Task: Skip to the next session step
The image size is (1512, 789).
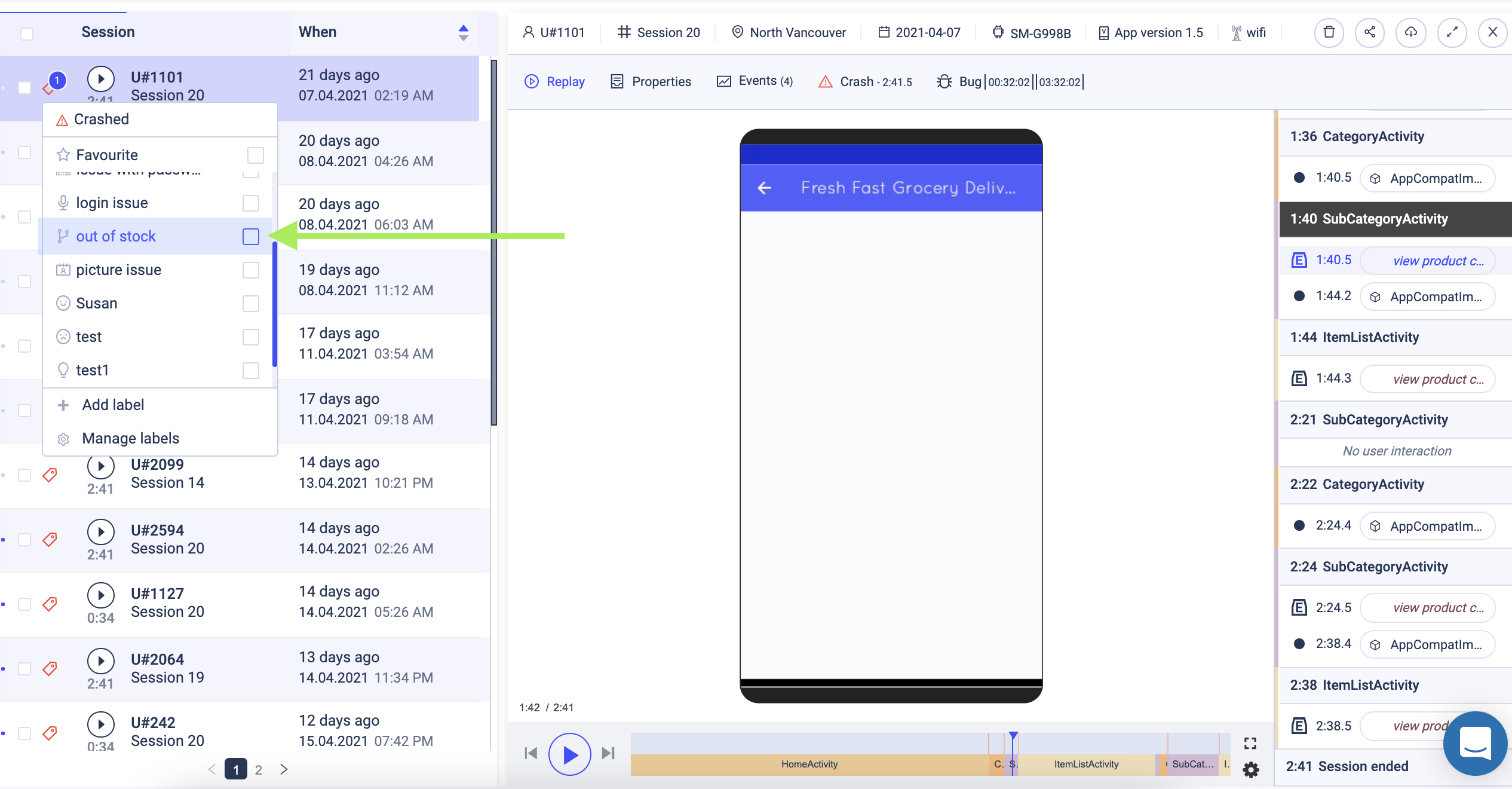Action: (608, 753)
